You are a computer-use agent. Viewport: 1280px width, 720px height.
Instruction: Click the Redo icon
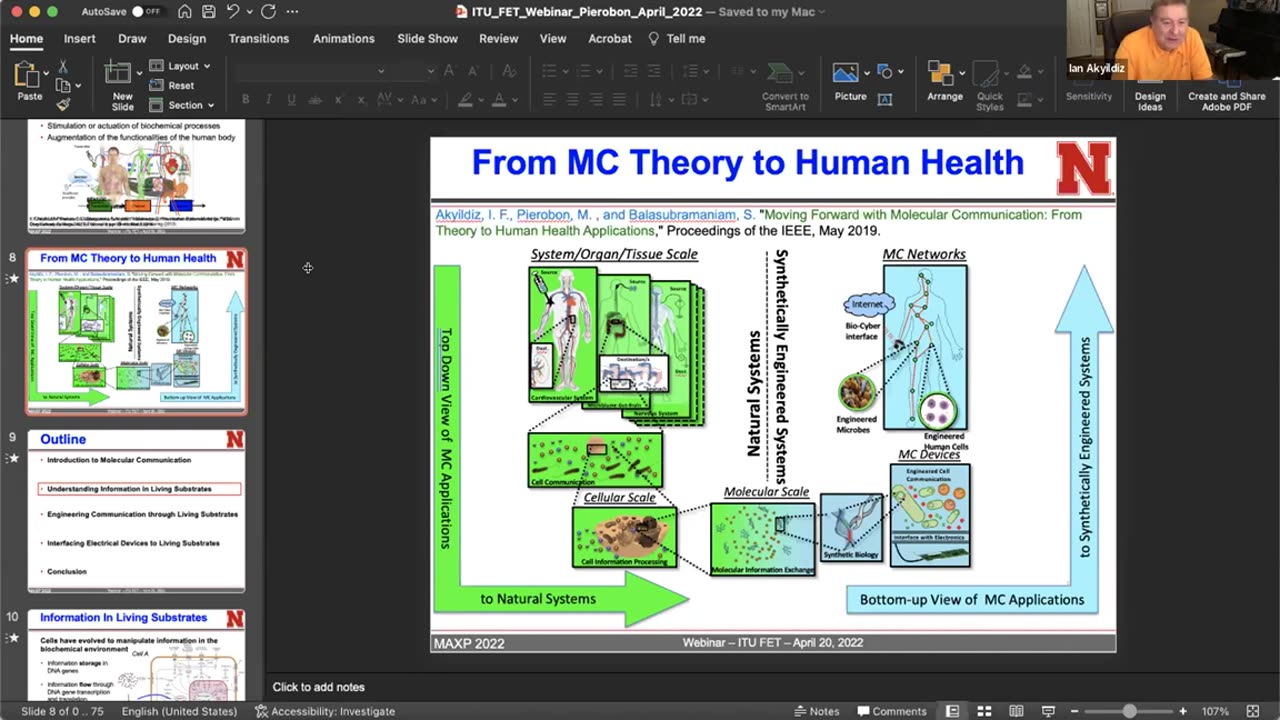tap(268, 12)
